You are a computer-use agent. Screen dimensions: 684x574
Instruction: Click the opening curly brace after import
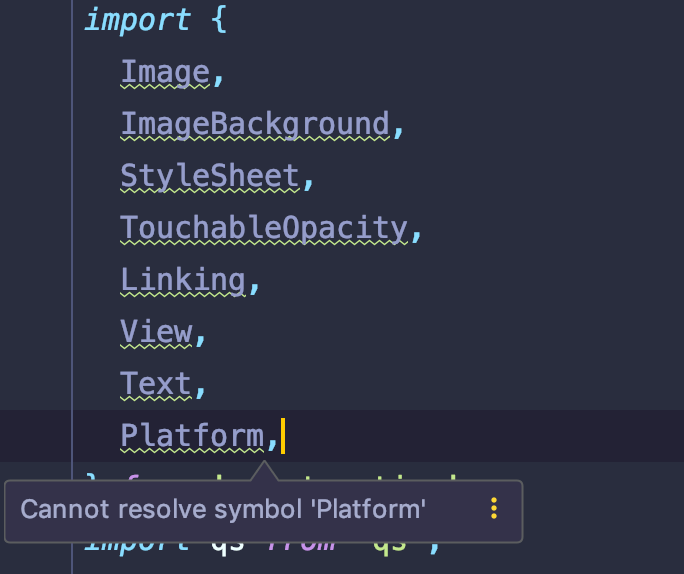click(x=219, y=20)
